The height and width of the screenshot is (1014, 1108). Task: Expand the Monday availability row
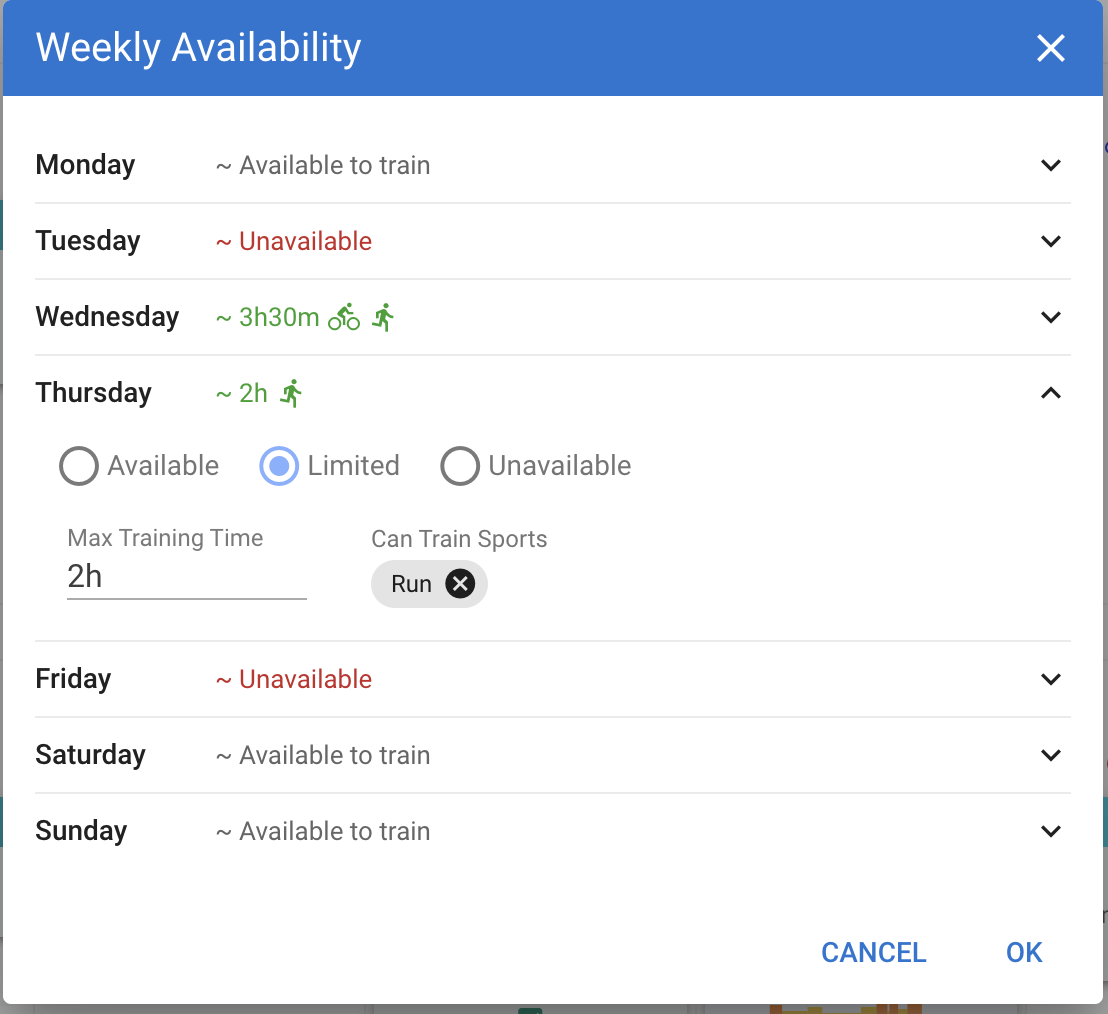(x=1050, y=165)
